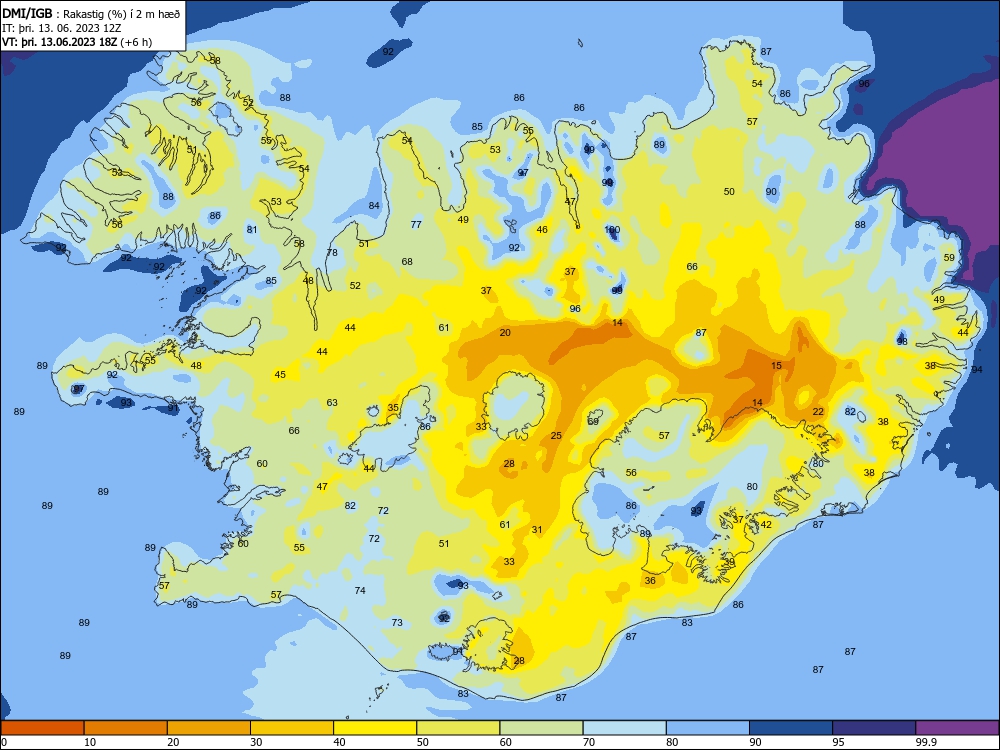Viewport: 1000px width, 750px height.
Task: Click the light blue 80–90 legend swatch
Action: pos(708,728)
